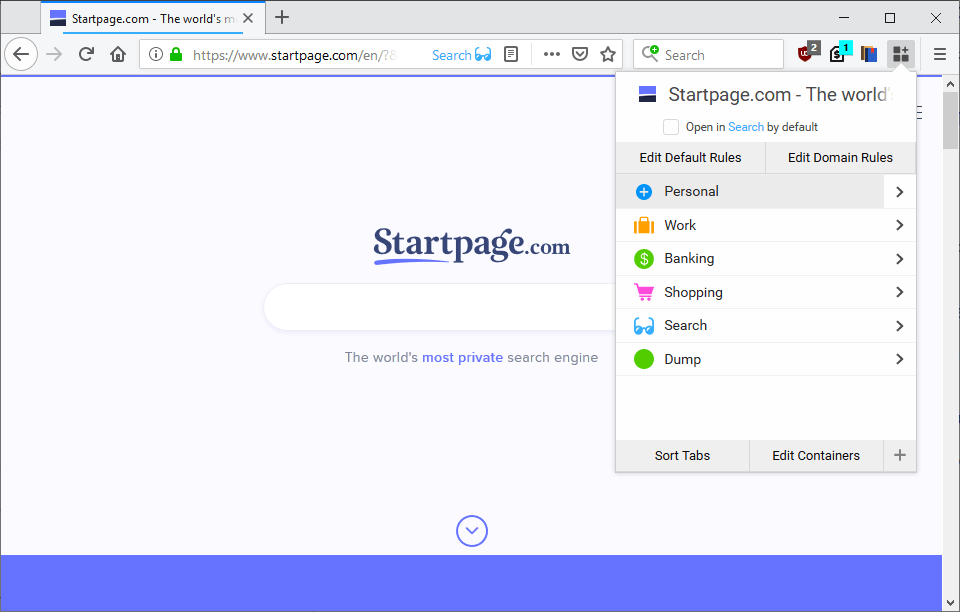Open a new browser tab

tap(282, 17)
